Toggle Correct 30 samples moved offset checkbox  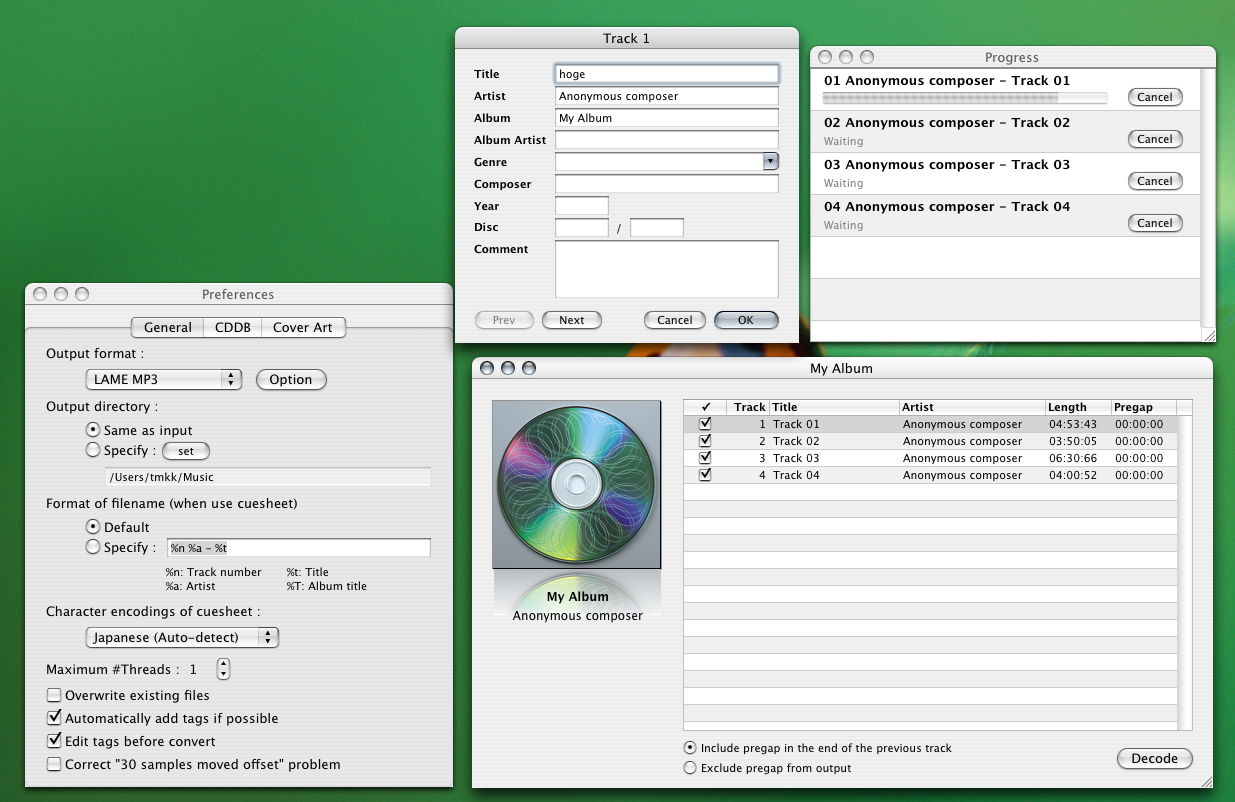[x=54, y=764]
